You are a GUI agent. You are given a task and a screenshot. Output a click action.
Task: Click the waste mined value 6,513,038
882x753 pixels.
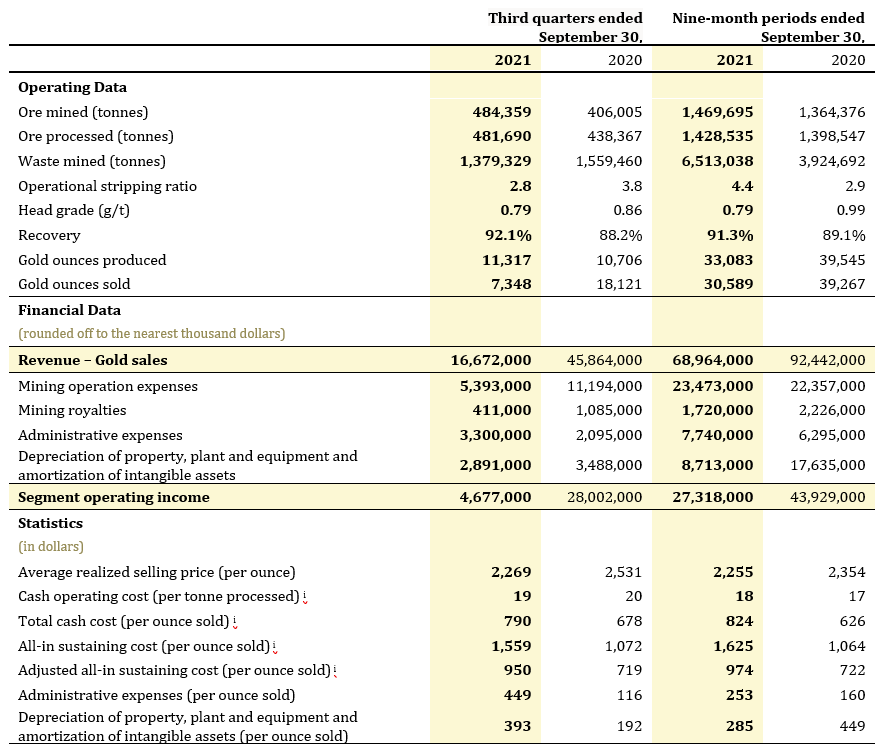pyautogui.click(x=717, y=161)
